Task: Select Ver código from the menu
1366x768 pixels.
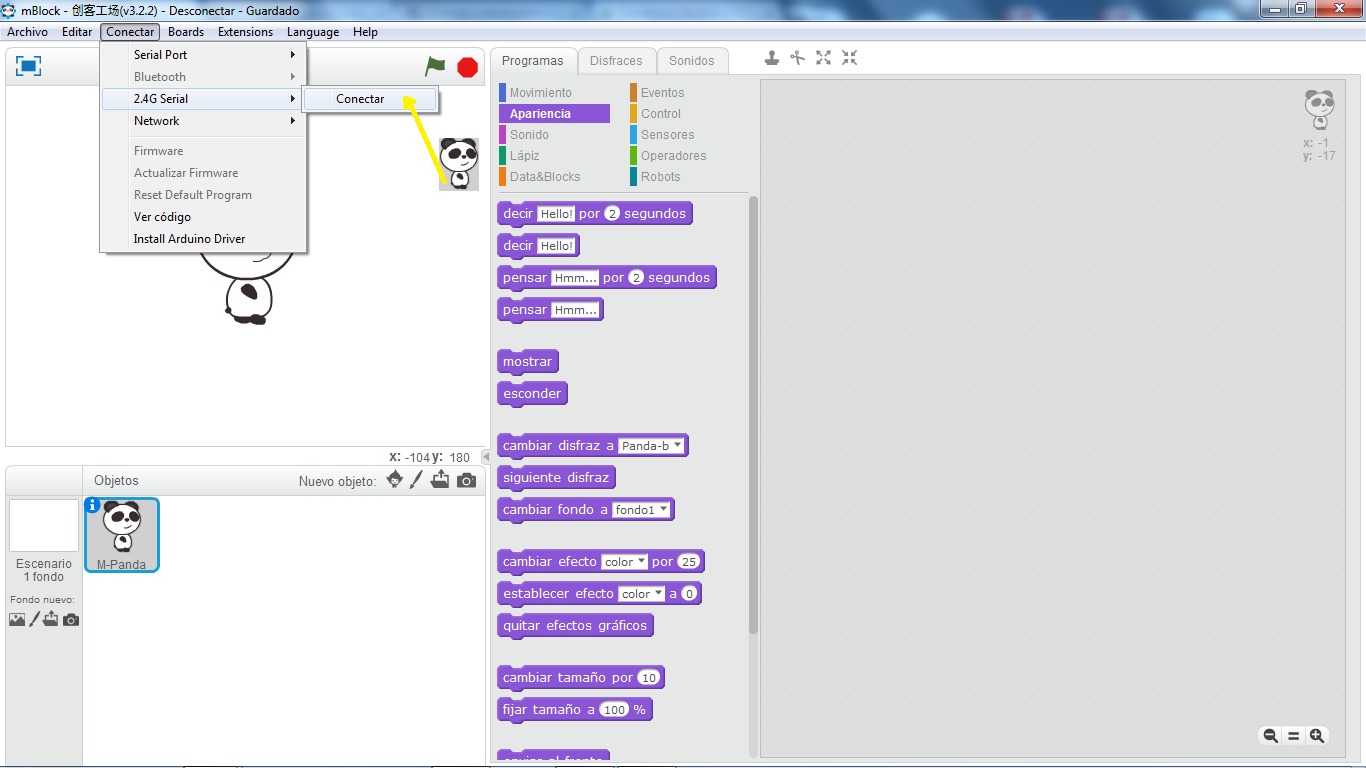Action: point(203,217)
